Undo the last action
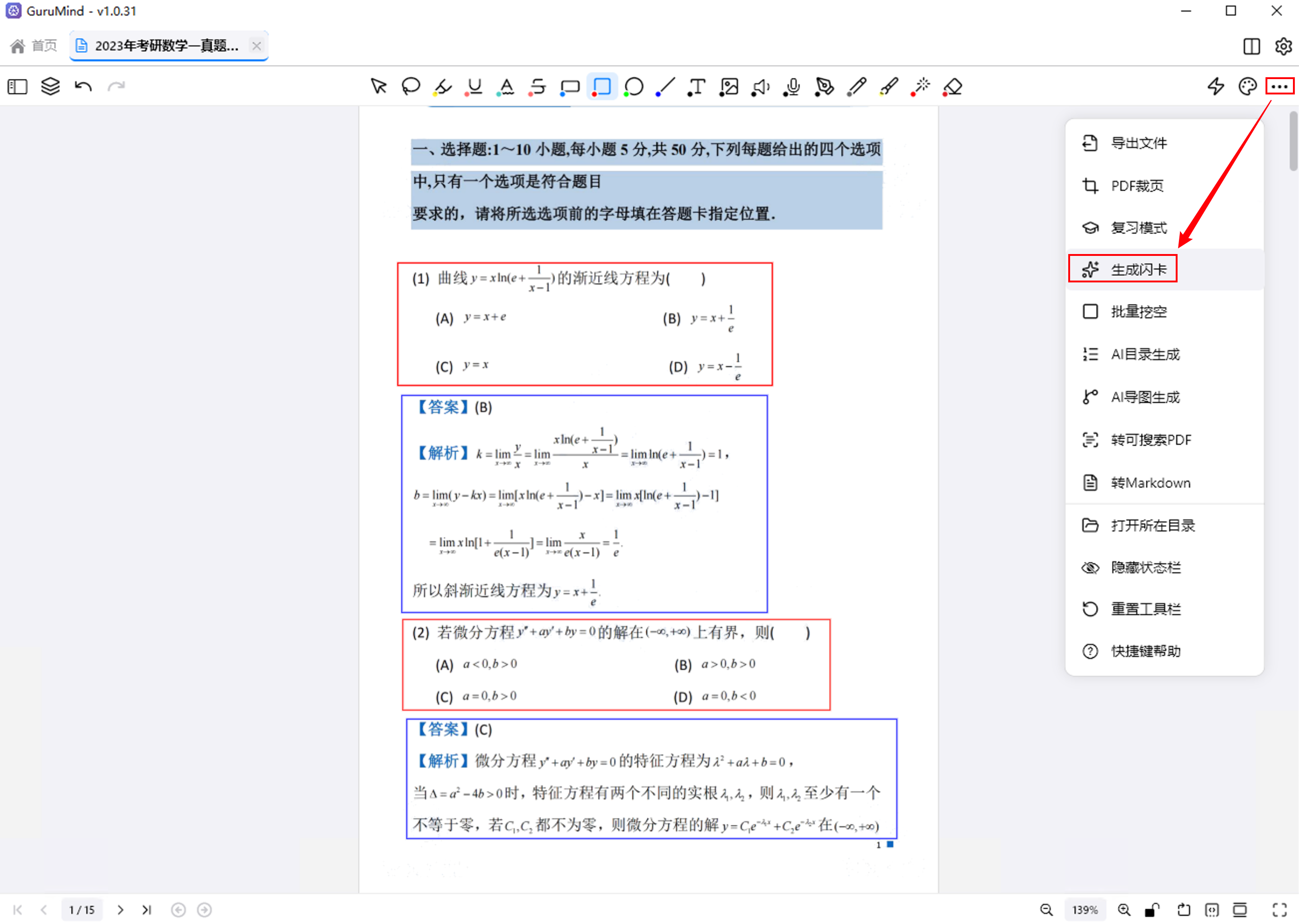Screen dimensions: 1299x924 point(84,87)
